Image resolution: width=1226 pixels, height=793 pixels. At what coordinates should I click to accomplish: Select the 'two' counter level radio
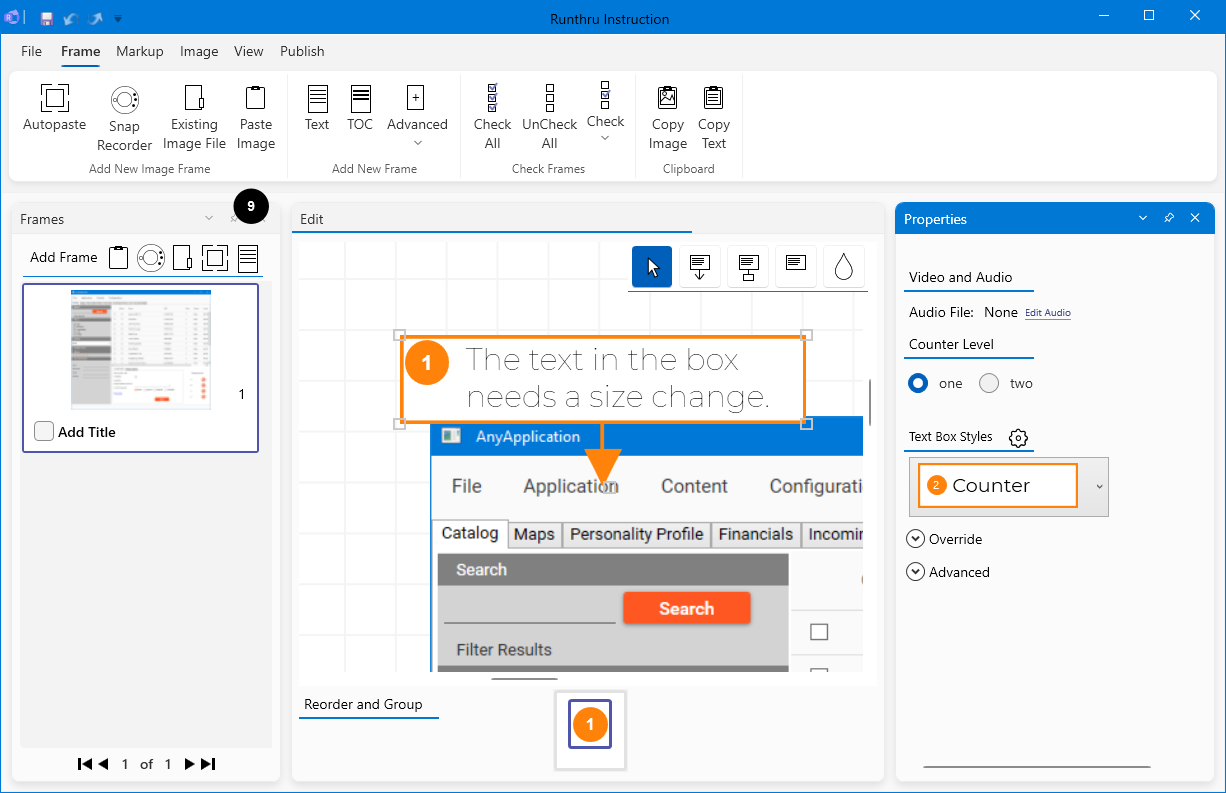(989, 383)
